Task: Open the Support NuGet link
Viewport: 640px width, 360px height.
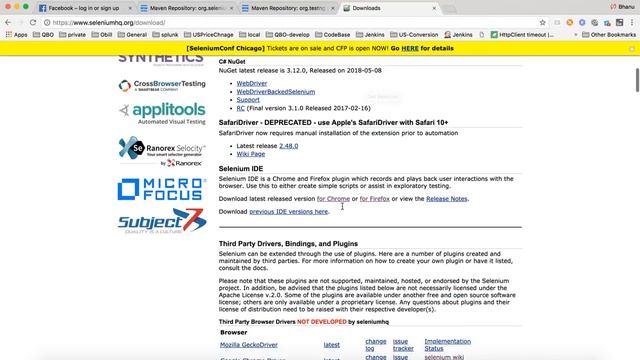Action: pyautogui.click(x=248, y=100)
